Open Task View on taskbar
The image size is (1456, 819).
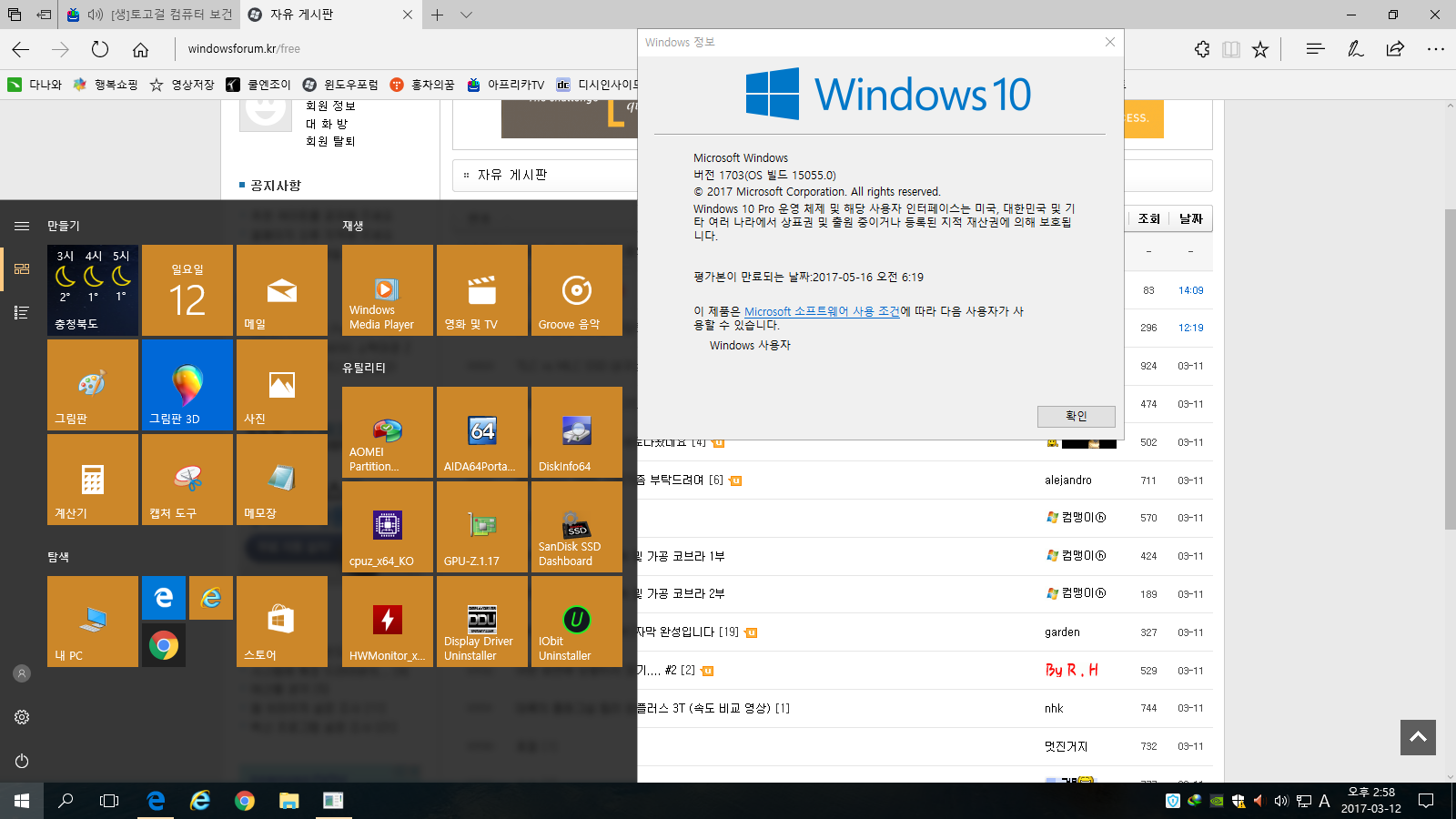pos(109,801)
